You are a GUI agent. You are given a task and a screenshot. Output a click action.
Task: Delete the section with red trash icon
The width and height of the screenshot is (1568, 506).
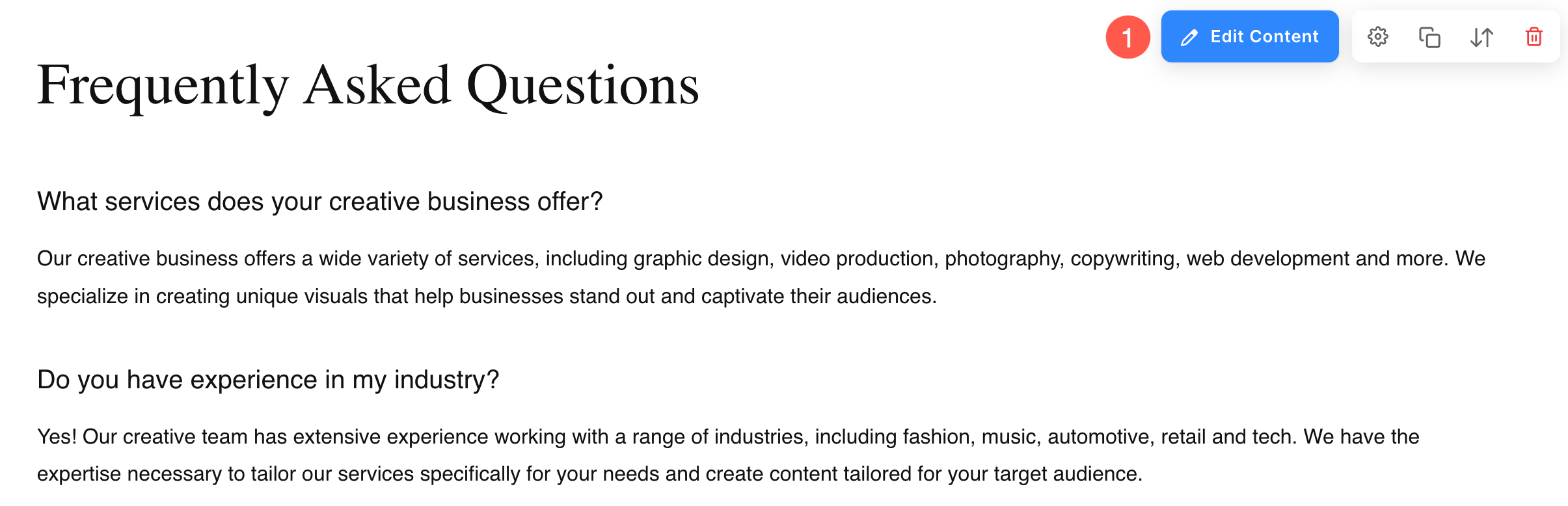point(1534,37)
